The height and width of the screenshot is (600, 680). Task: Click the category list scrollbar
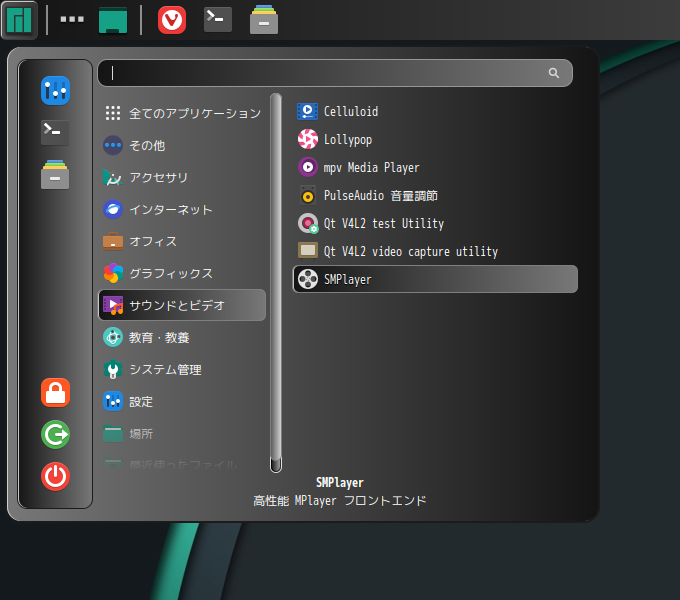click(276, 283)
